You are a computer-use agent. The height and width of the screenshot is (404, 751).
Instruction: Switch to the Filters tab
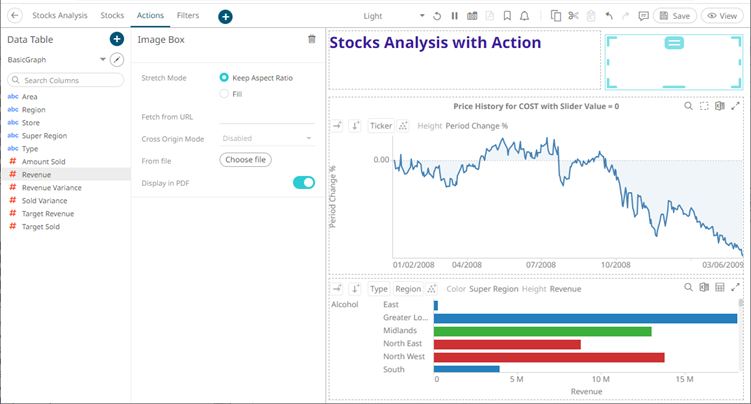tap(187, 16)
